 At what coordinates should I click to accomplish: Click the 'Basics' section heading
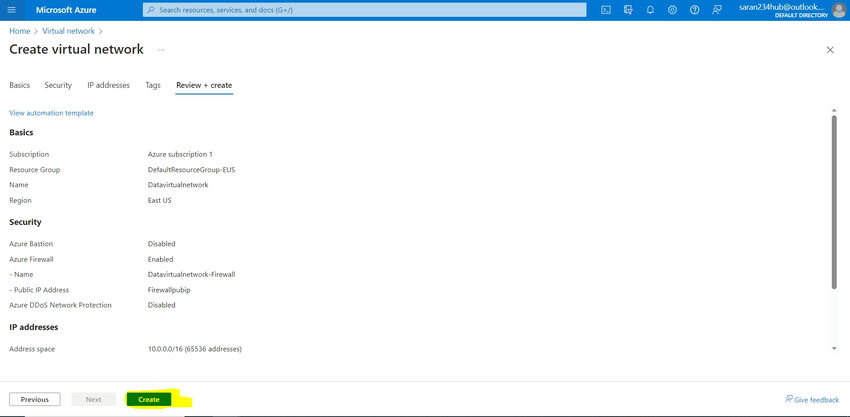click(x=21, y=132)
